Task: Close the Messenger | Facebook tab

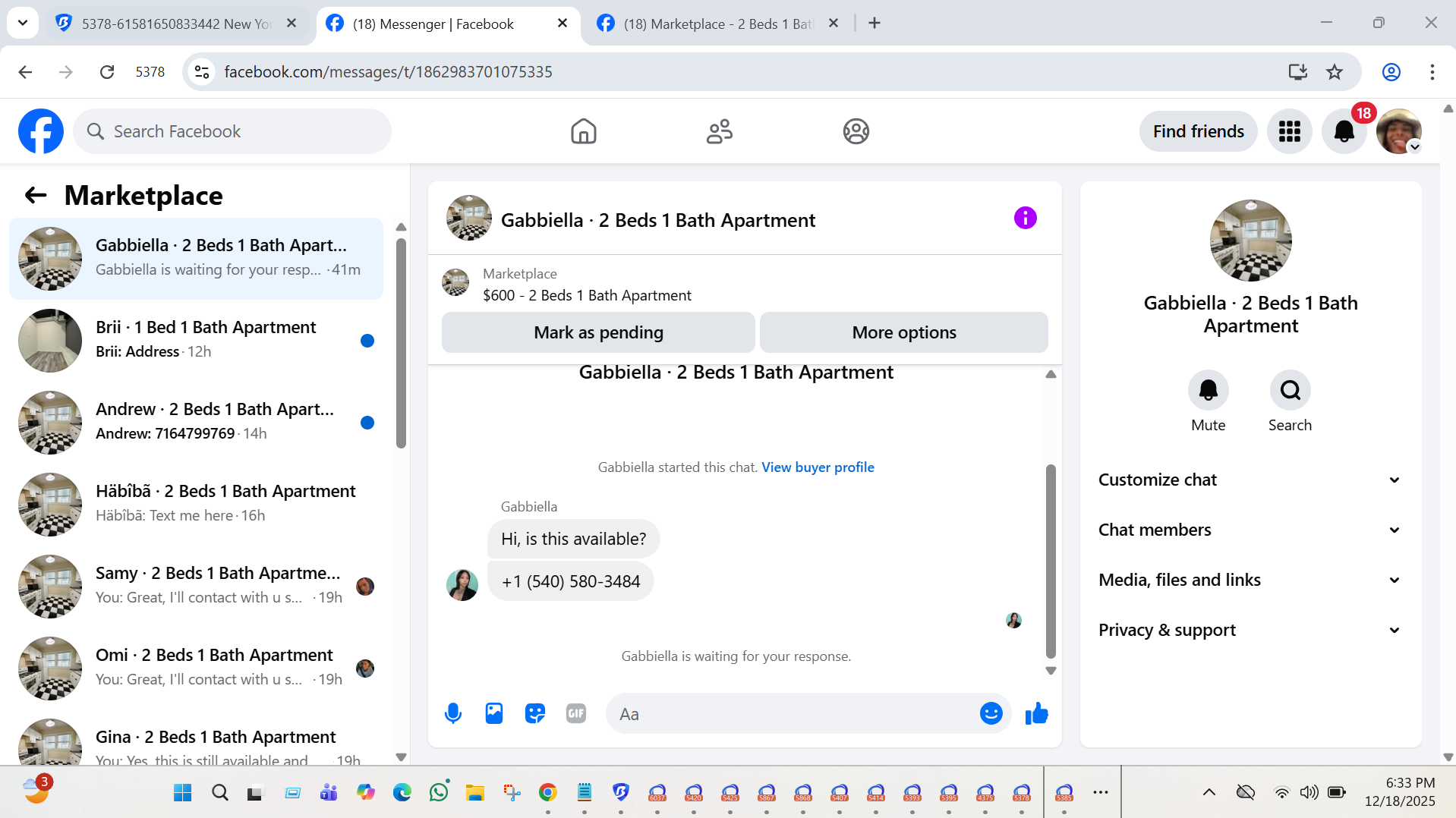Action: click(563, 23)
